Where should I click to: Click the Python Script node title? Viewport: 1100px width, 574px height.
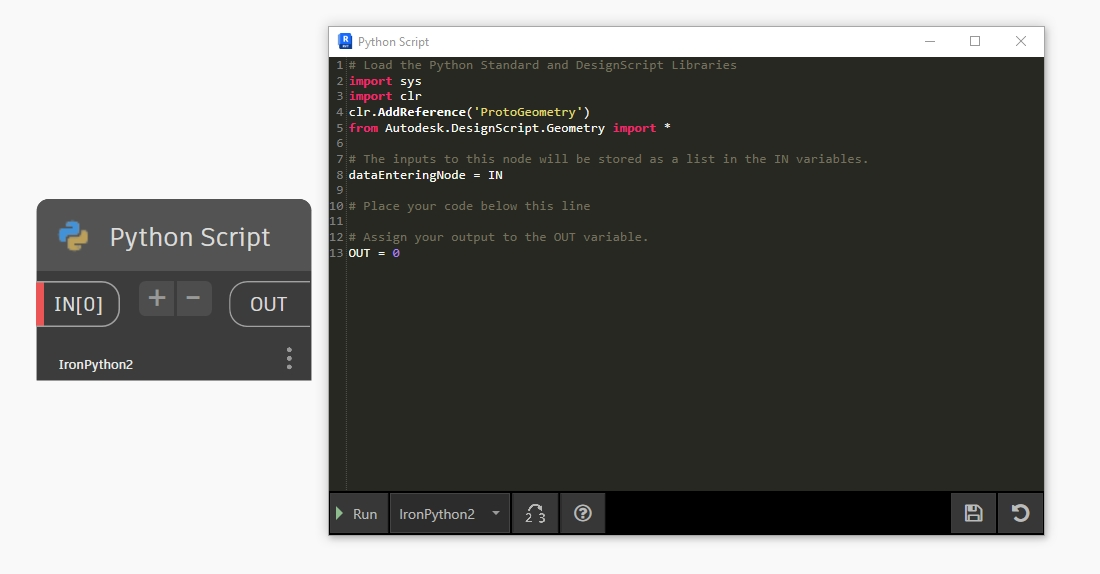[x=189, y=237]
